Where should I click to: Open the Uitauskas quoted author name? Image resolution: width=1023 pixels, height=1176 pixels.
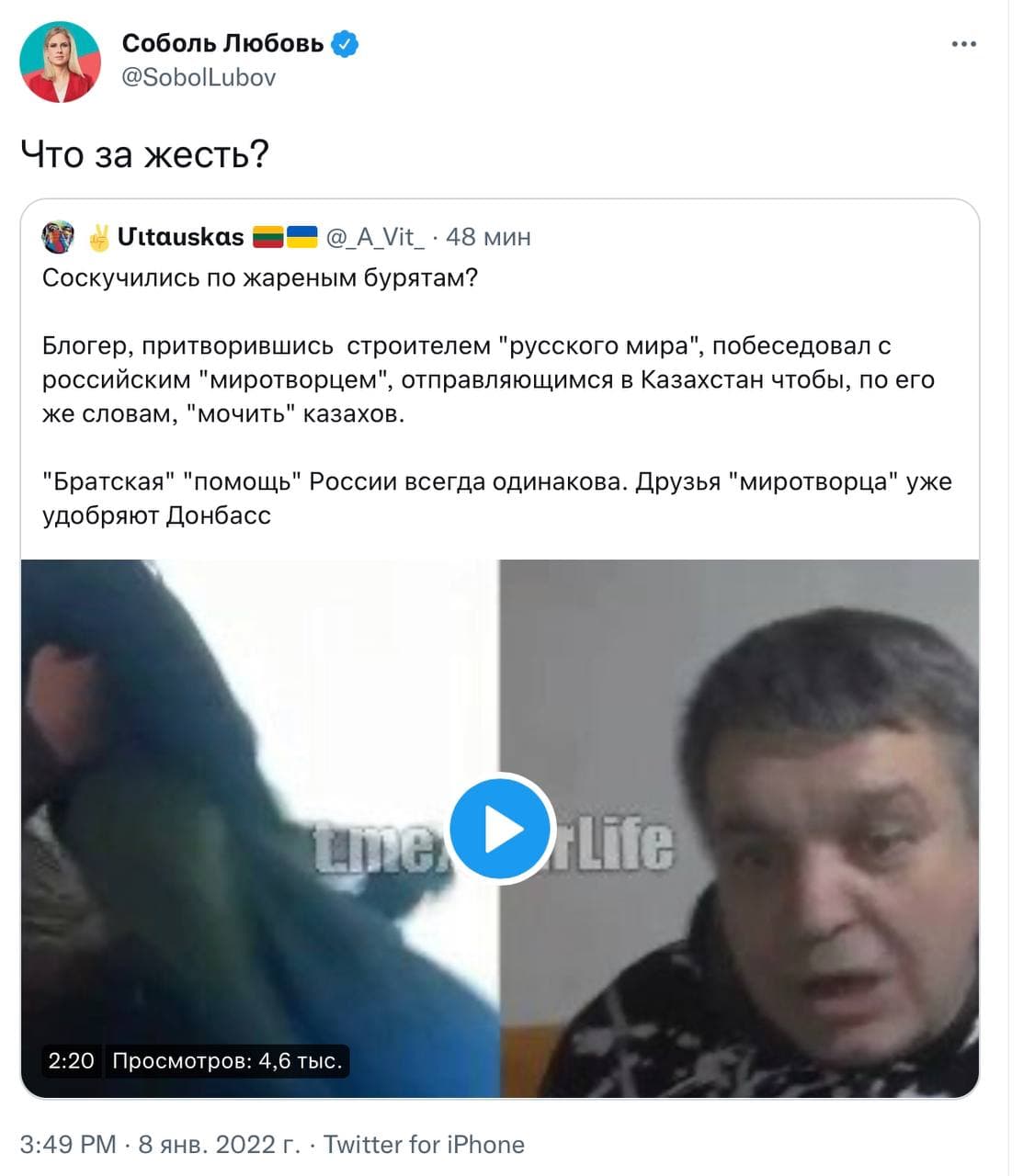coord(180,237)
